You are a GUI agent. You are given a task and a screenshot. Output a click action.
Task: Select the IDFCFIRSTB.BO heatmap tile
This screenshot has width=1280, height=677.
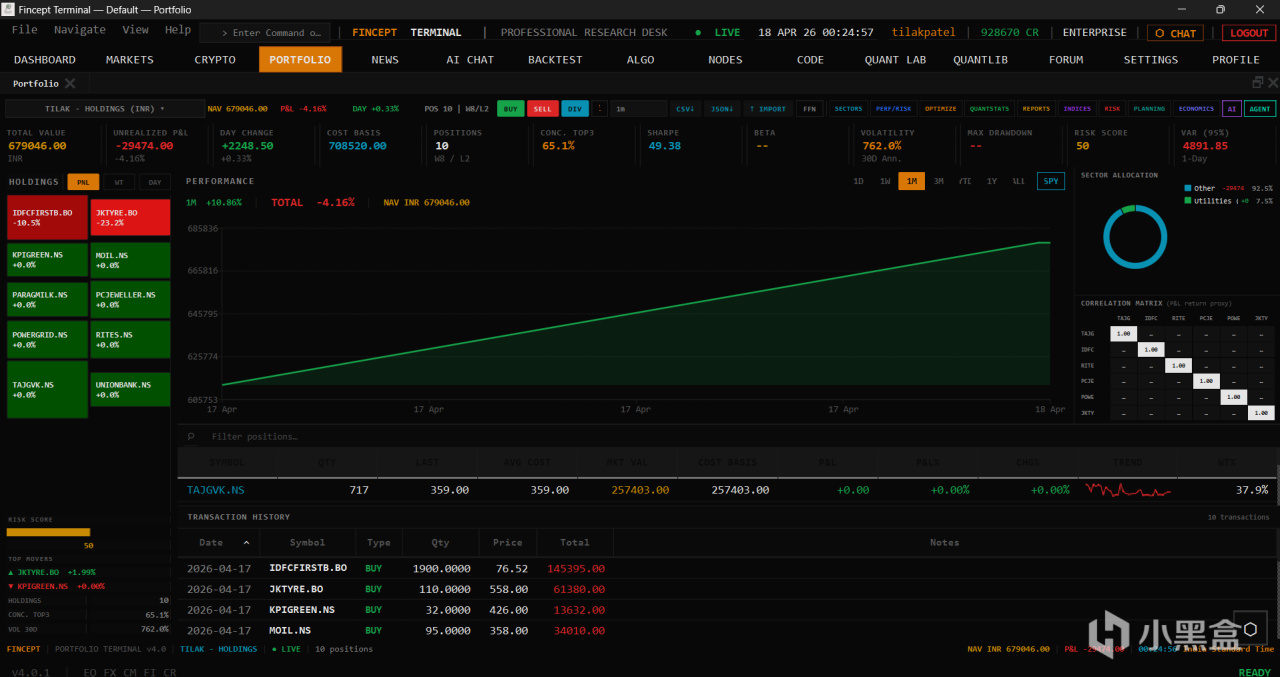pyautogui.click(x=47, y=218)
